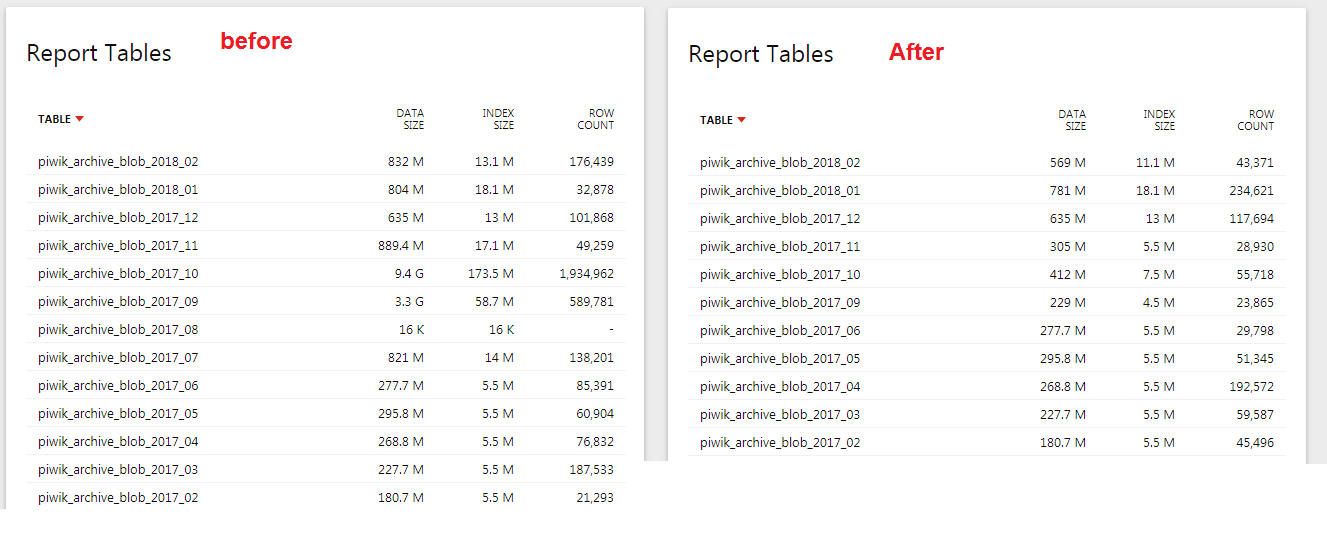This screenshot has width=1327, height=534.
Task: Click the red sort arrow in the 'before' panel
Action: [80, 119]
